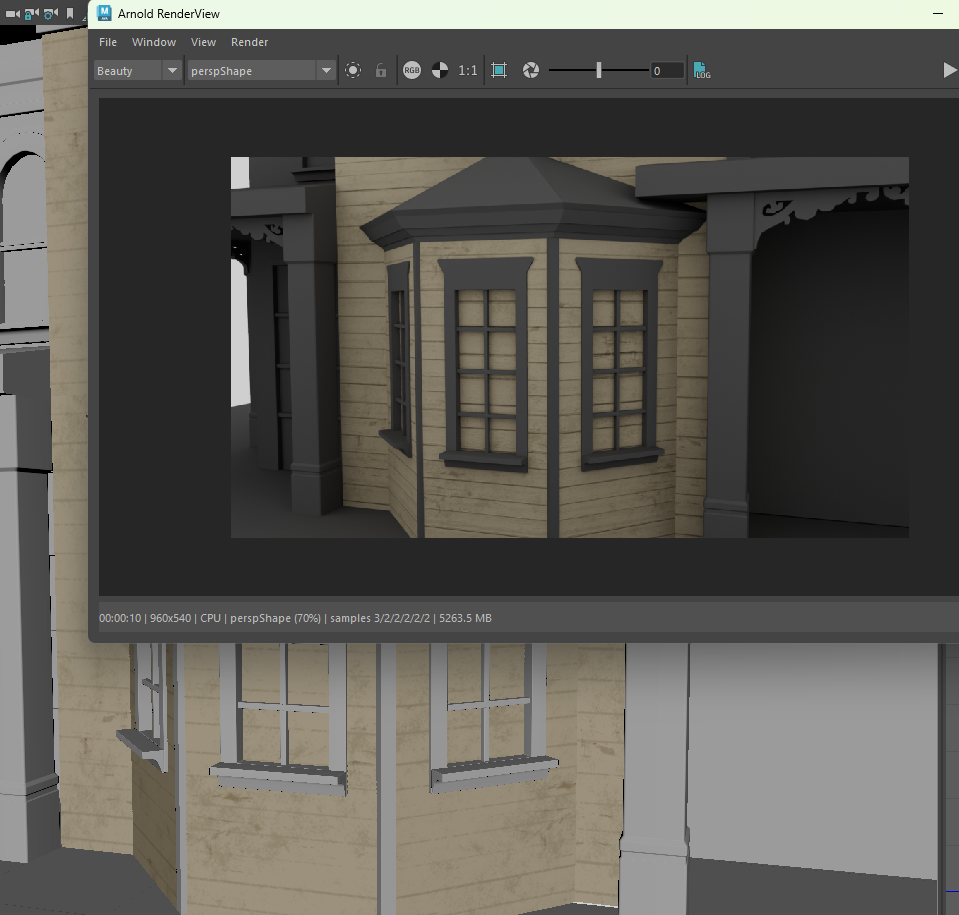The height and width of the screenshot is (915, 959).
Task: Open the View menu
Action: [x=203, y=42]
